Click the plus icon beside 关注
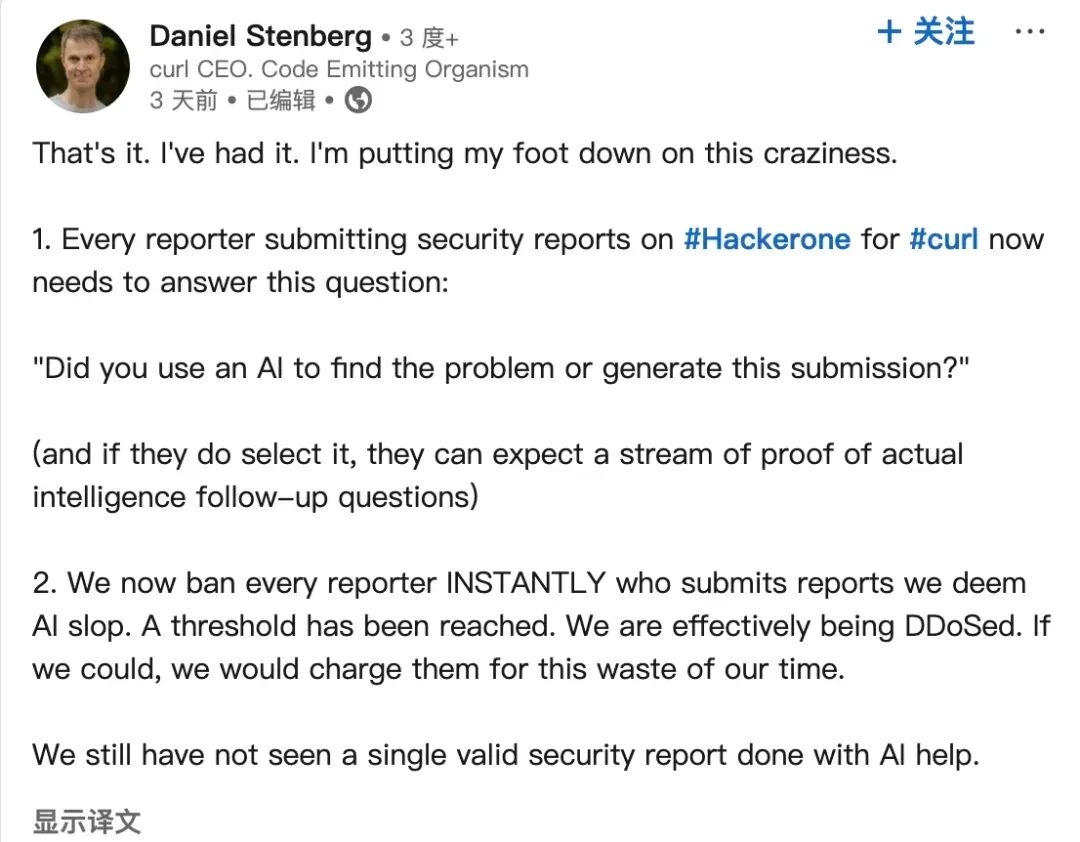This screenshot has height=842, width=1080. point(889,32)
